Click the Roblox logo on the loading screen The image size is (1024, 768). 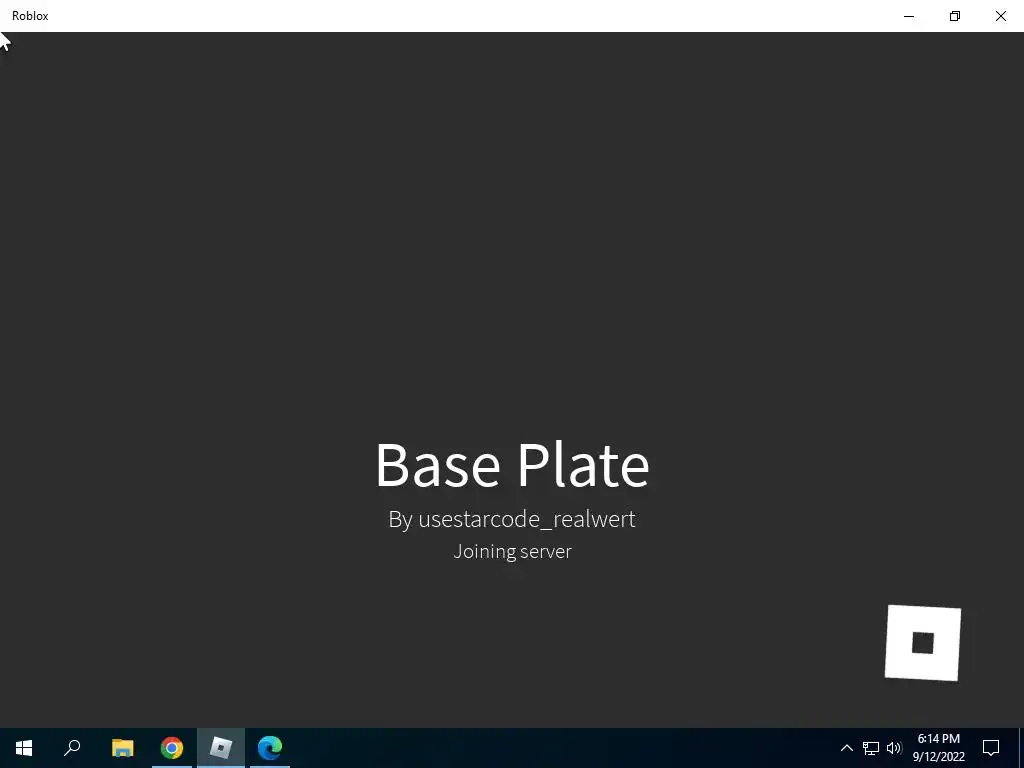[923, 643]
